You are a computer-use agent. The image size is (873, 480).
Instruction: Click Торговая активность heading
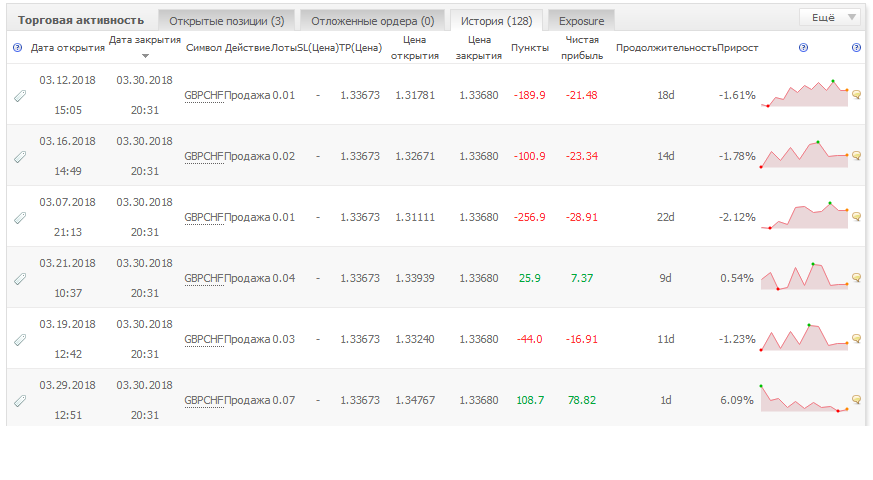(x=81, y=21)
